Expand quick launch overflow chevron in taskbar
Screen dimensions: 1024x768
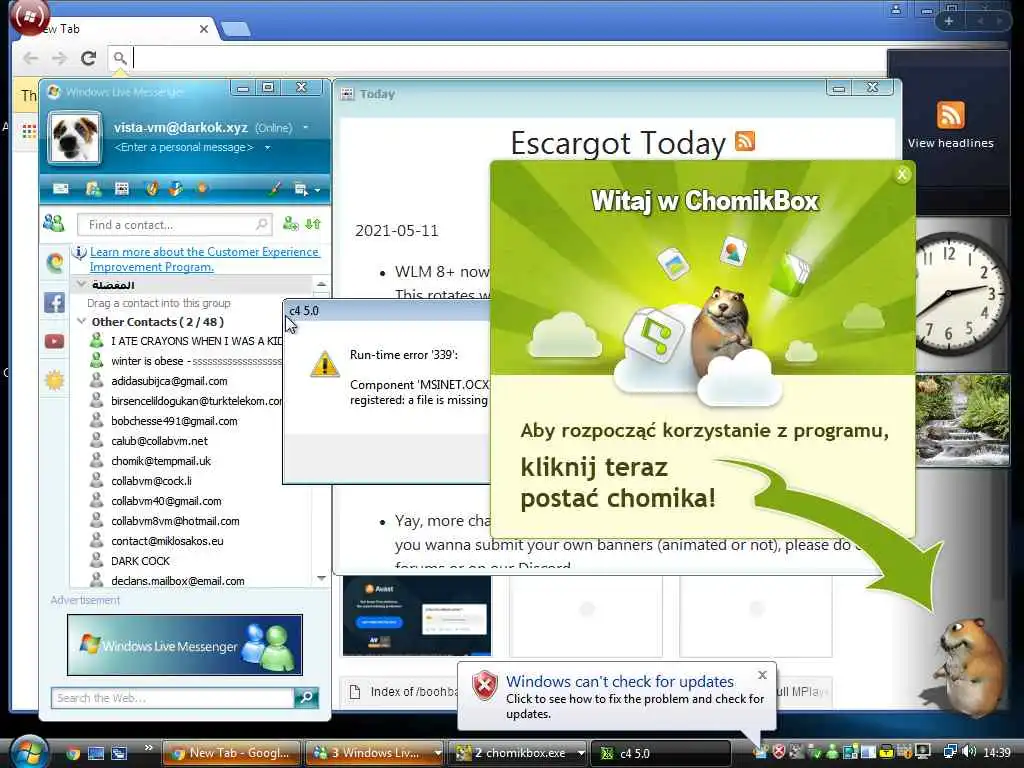(x=148, y=748)
